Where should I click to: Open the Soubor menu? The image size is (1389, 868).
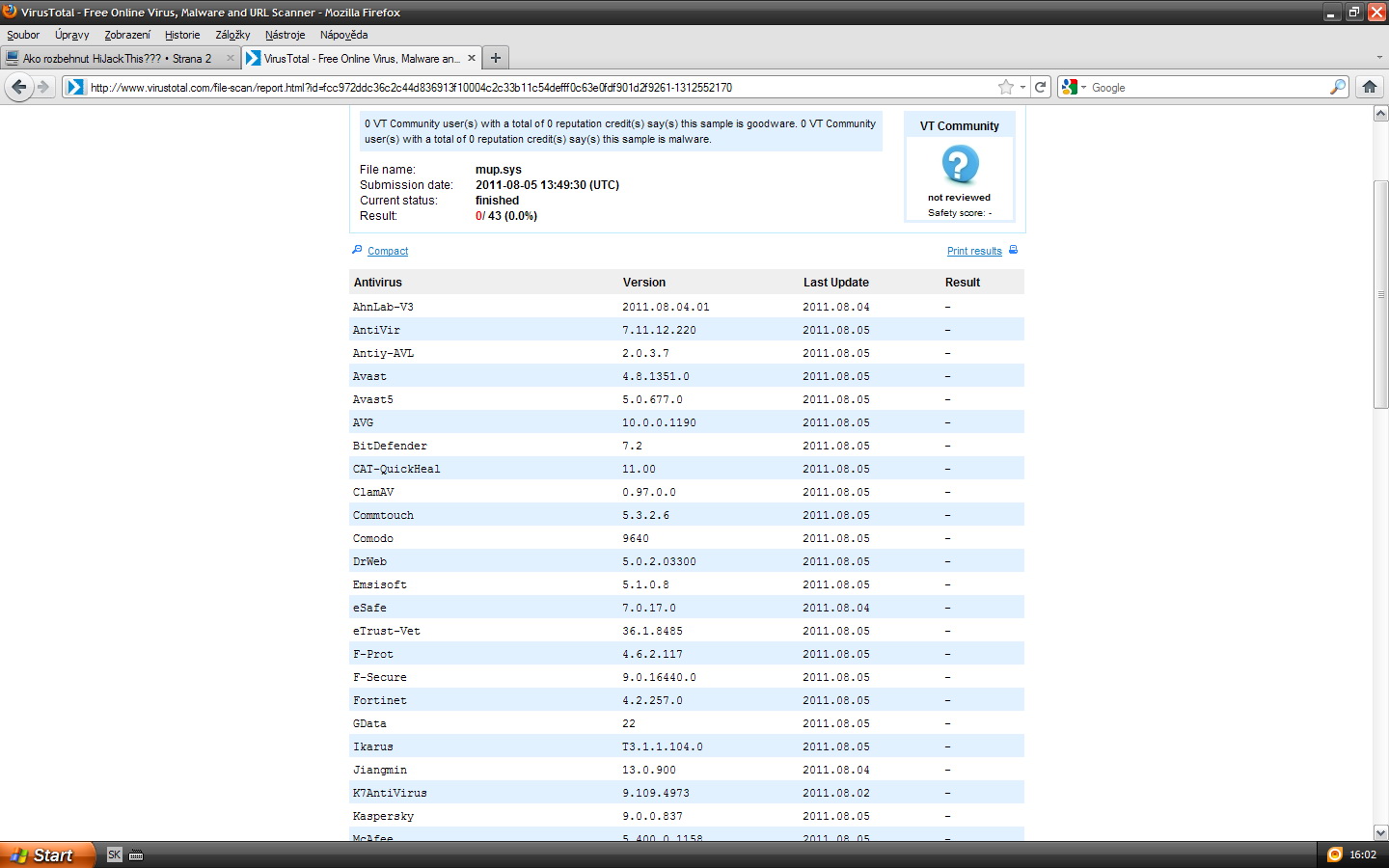click(23, 35)
